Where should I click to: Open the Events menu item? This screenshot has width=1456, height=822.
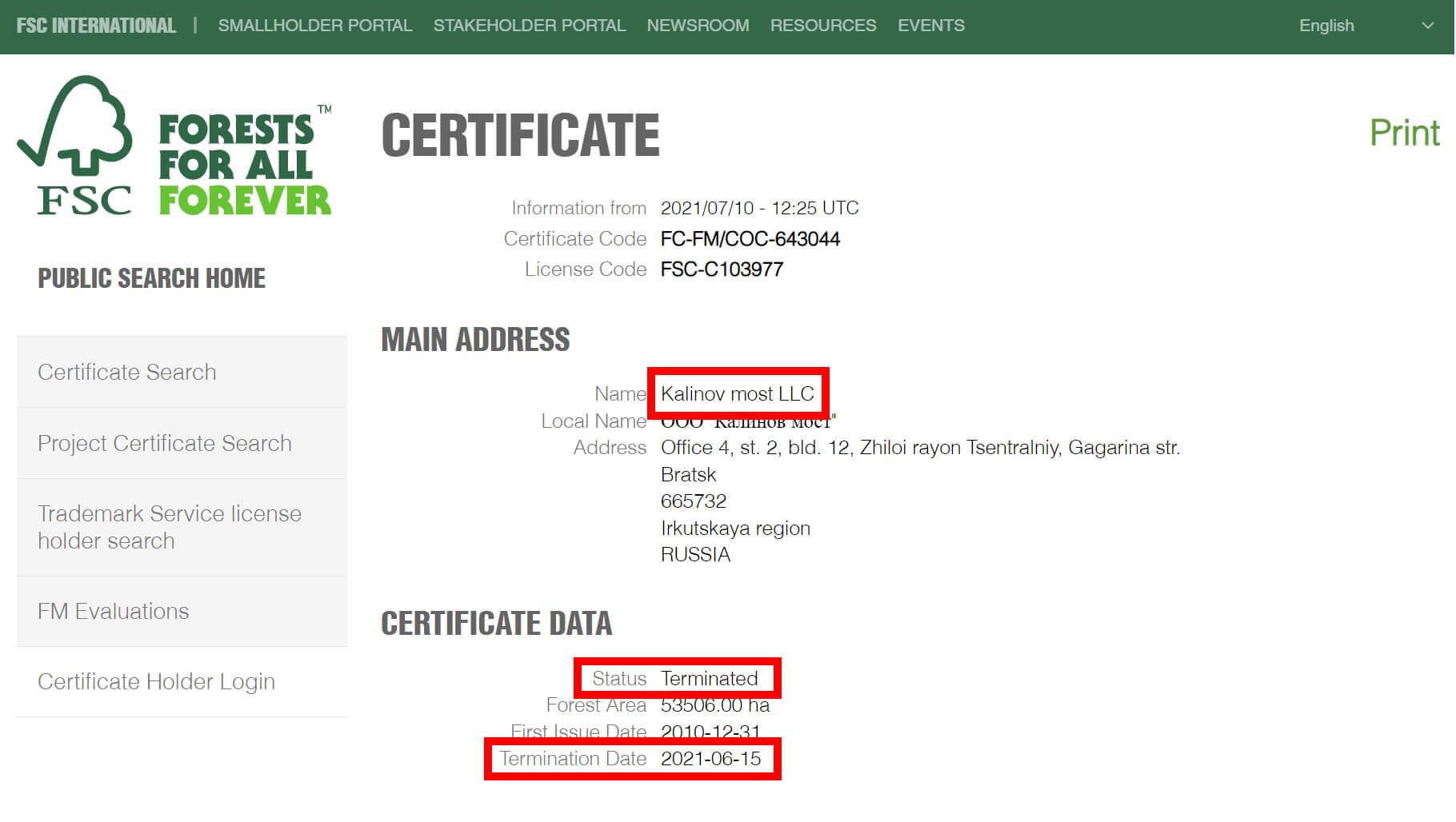click(x=931, y=26)
